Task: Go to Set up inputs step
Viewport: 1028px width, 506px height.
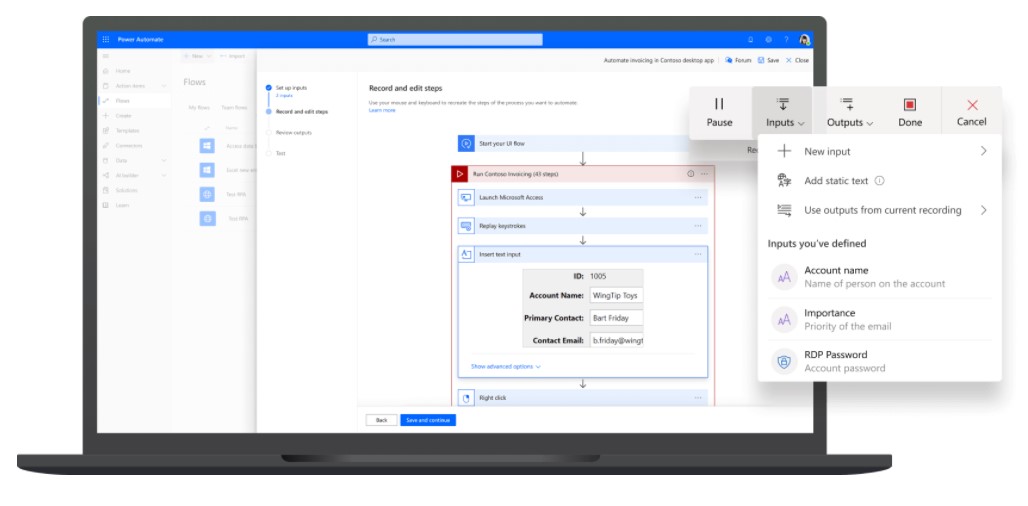Action: point(290,87)
